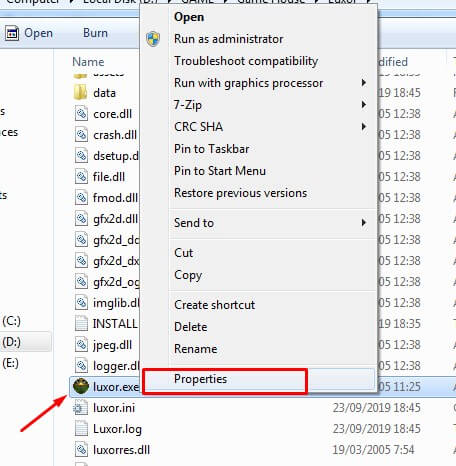Click the Luxor.log text file icon
This screenshot has height=466, width=456.
pyautogui.click(x=81, y=429)
